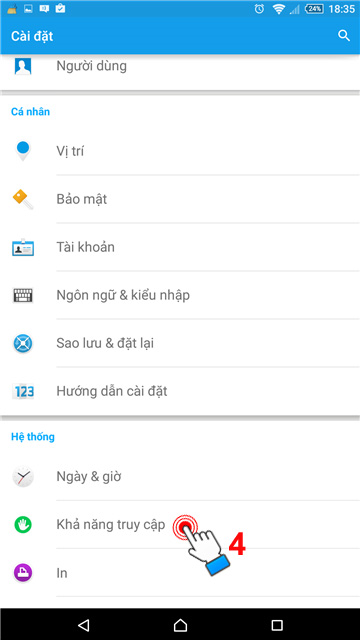The height and width of the screenshot is (640, 360).
Task: Tap the search magnifier icon
Action: (344, 36)
